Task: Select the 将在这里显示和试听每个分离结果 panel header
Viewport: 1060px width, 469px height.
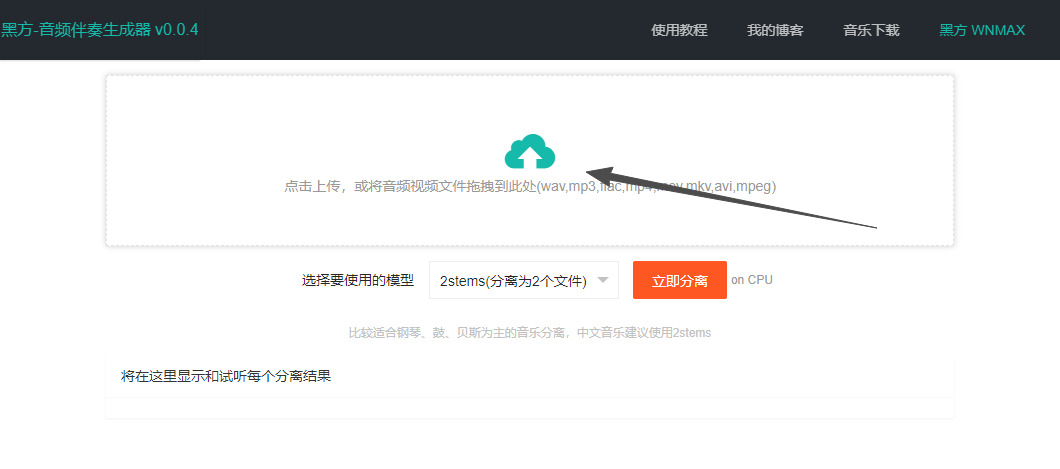Action: (x=226, y=377)
